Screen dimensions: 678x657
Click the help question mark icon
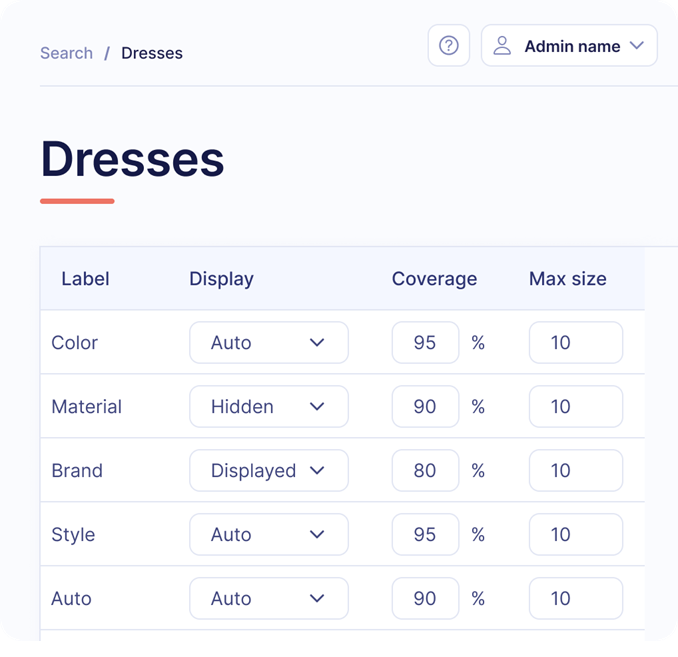(449, 46)
